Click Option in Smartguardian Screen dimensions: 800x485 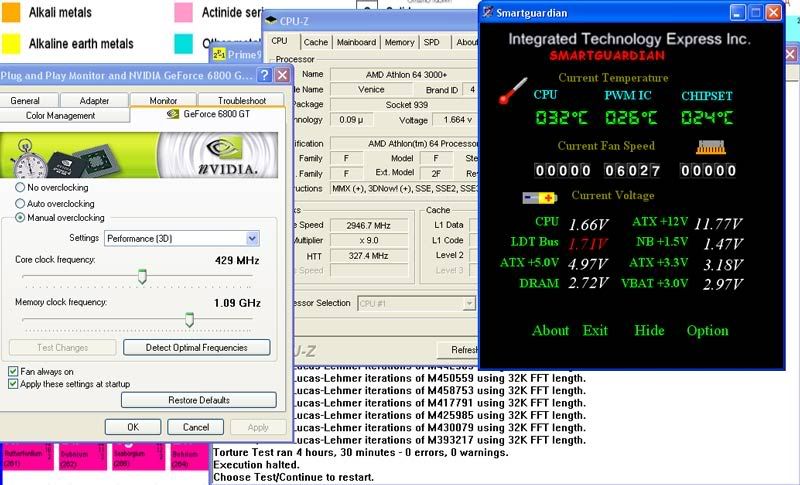[x=707, y=330]
